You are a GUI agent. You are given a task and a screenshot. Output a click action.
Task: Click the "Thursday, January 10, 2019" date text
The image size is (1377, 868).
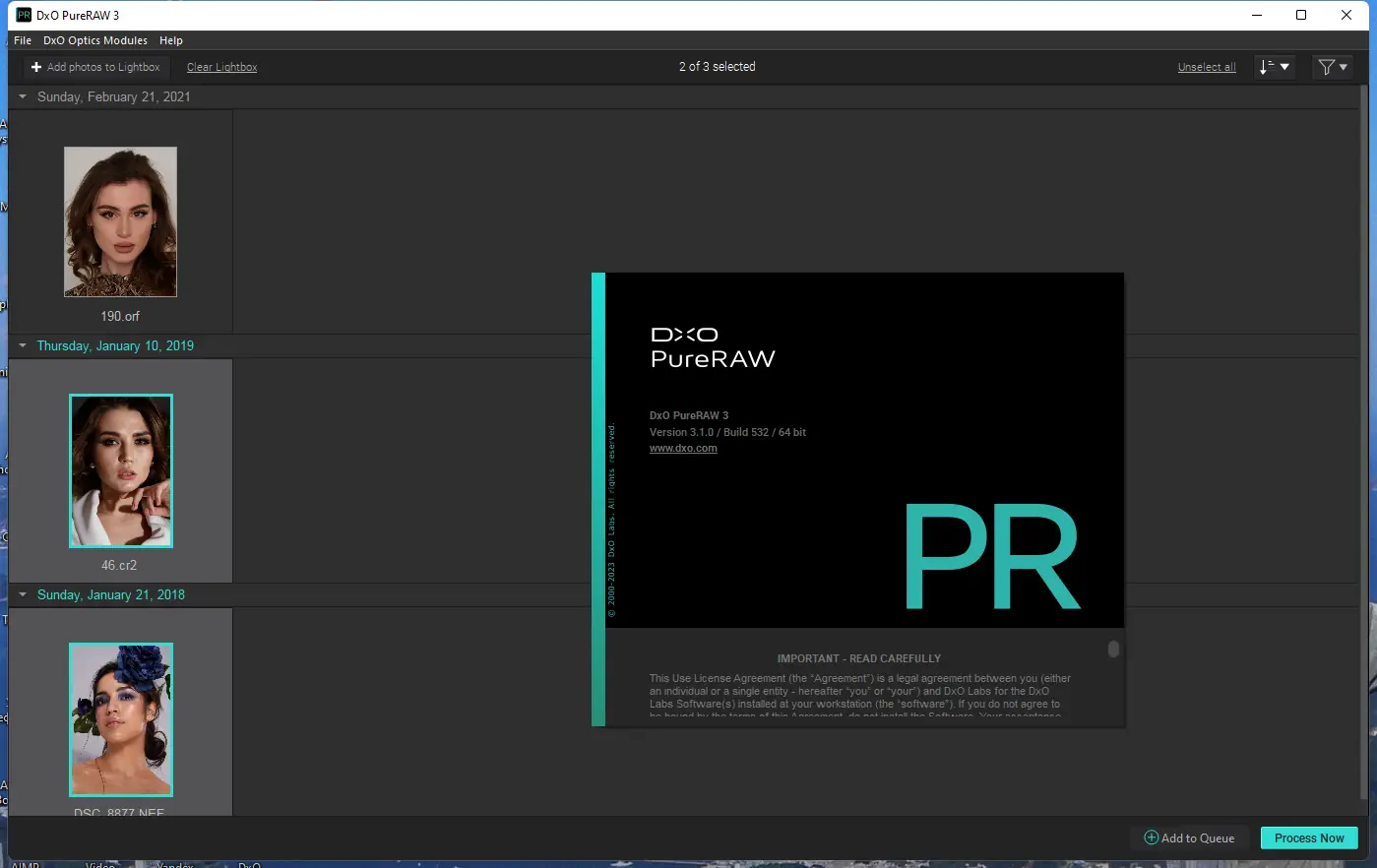point(115,345)
